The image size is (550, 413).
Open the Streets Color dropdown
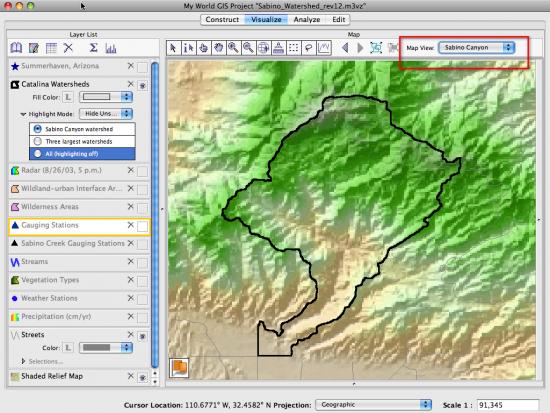click(106, 347)
